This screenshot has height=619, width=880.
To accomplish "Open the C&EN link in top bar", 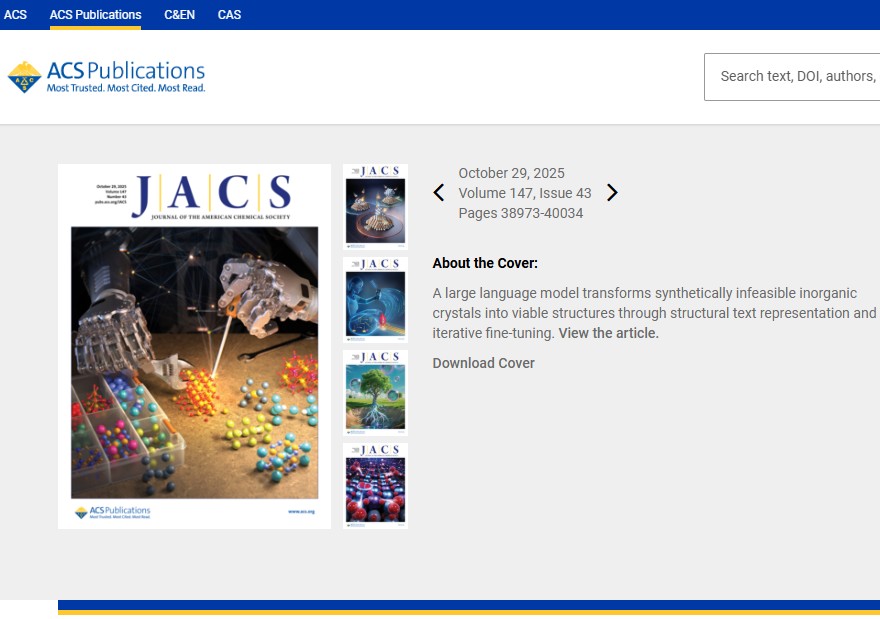I will (180, 15).
